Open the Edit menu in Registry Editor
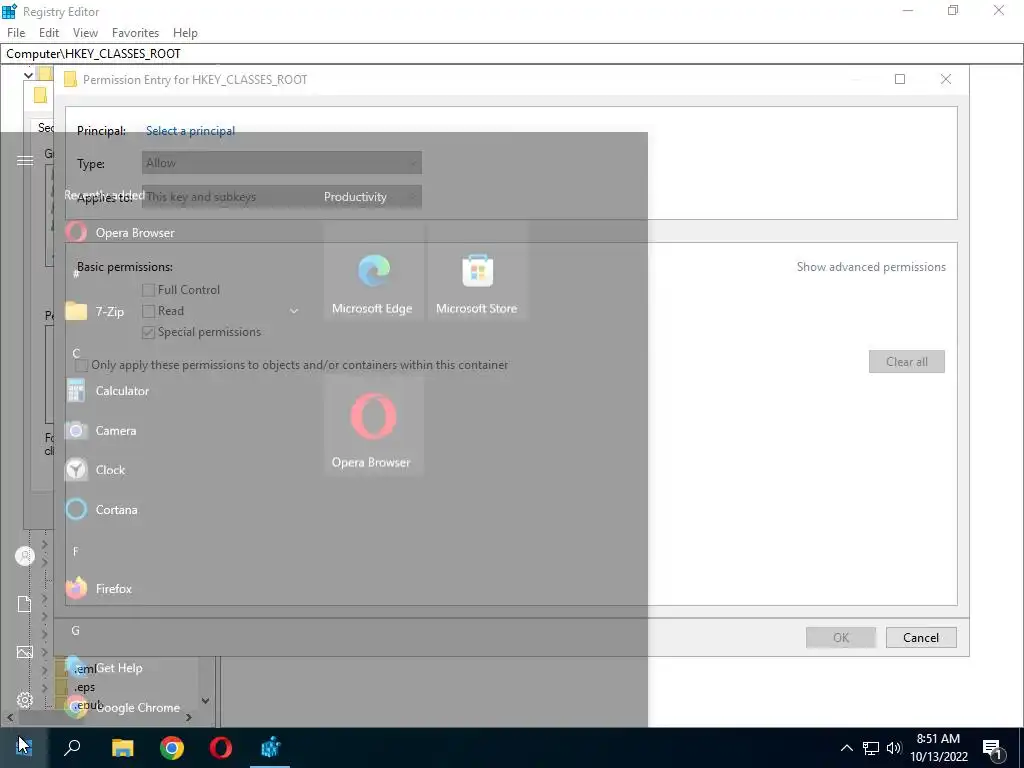Image resolution: width=1024 pixels, height=768 pixels. pyautogui.click(x=49, y=33)
